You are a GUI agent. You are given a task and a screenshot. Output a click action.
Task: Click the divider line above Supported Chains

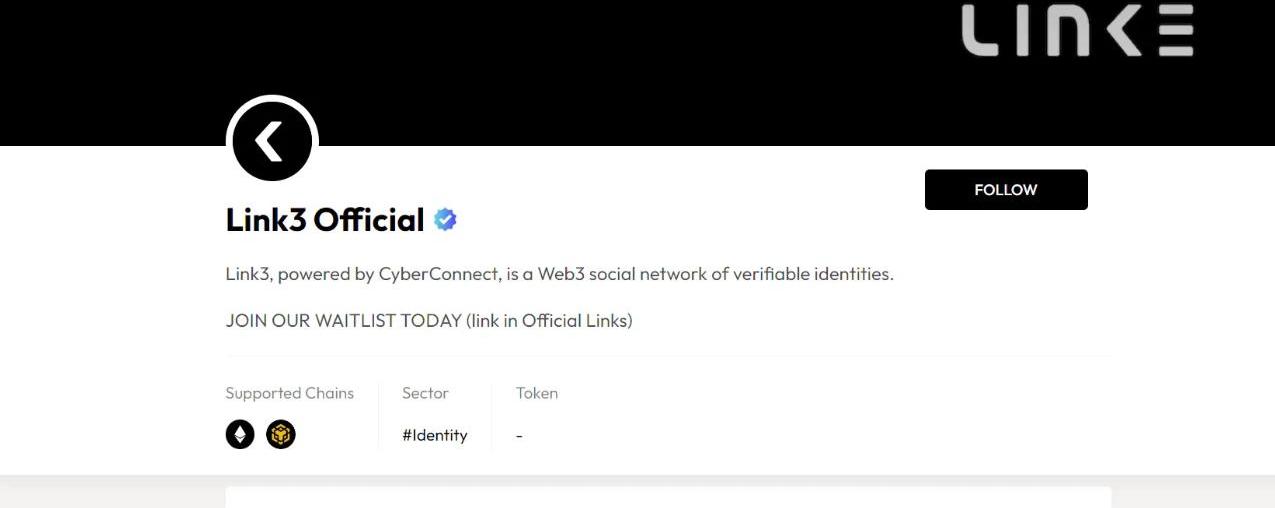(x=668, y=355)
